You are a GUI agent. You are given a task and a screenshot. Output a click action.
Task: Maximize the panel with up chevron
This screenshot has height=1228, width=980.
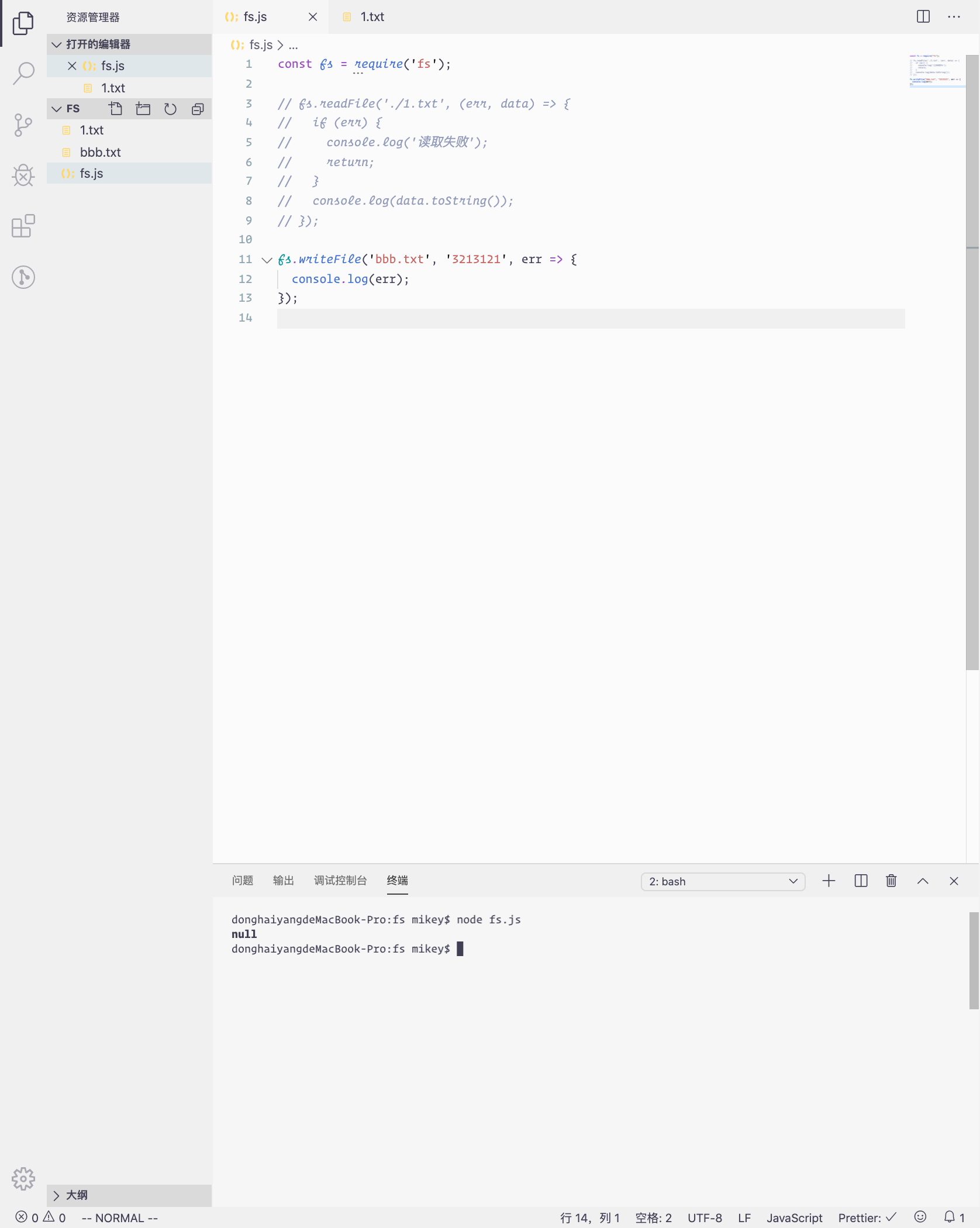tap(923, 881)
